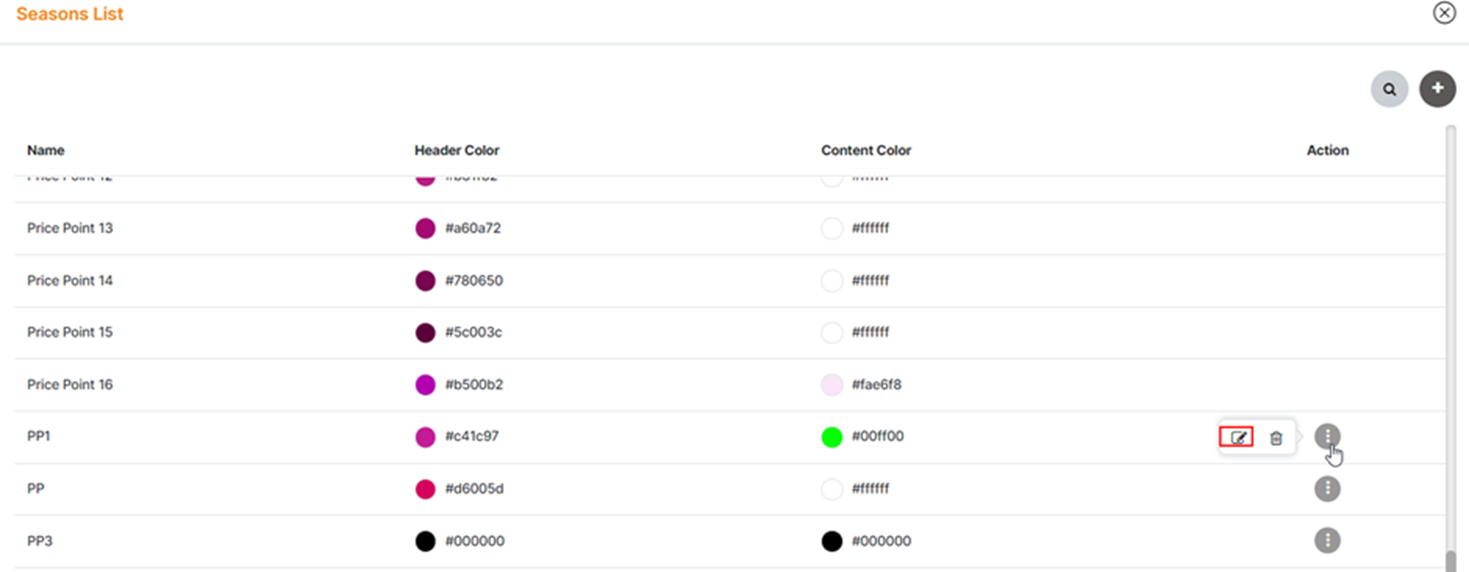
Task: Select the Price Point 14 row name
Action: tap(70, 281)
